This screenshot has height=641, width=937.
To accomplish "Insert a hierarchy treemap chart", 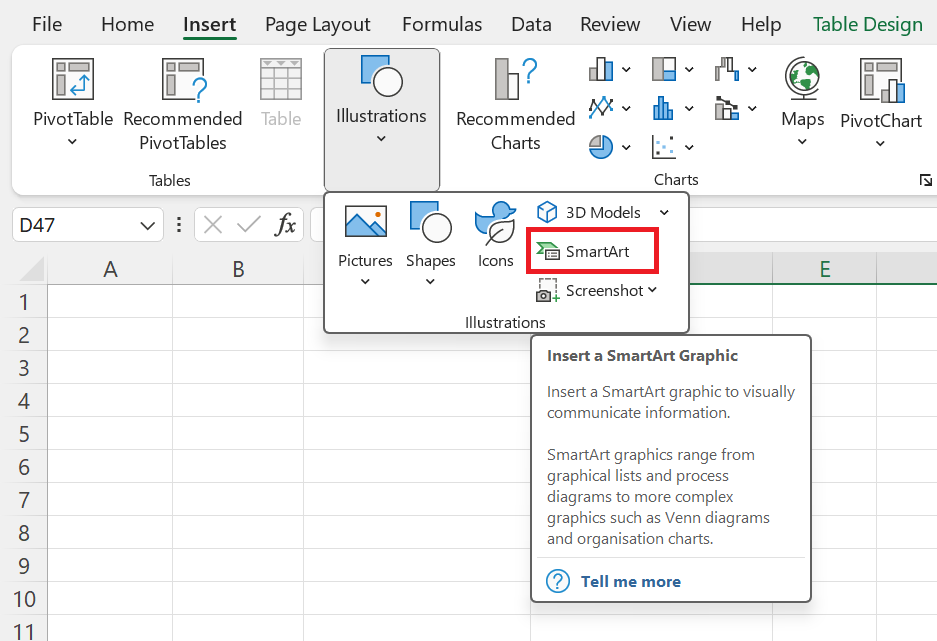I will tap(665, 69).
